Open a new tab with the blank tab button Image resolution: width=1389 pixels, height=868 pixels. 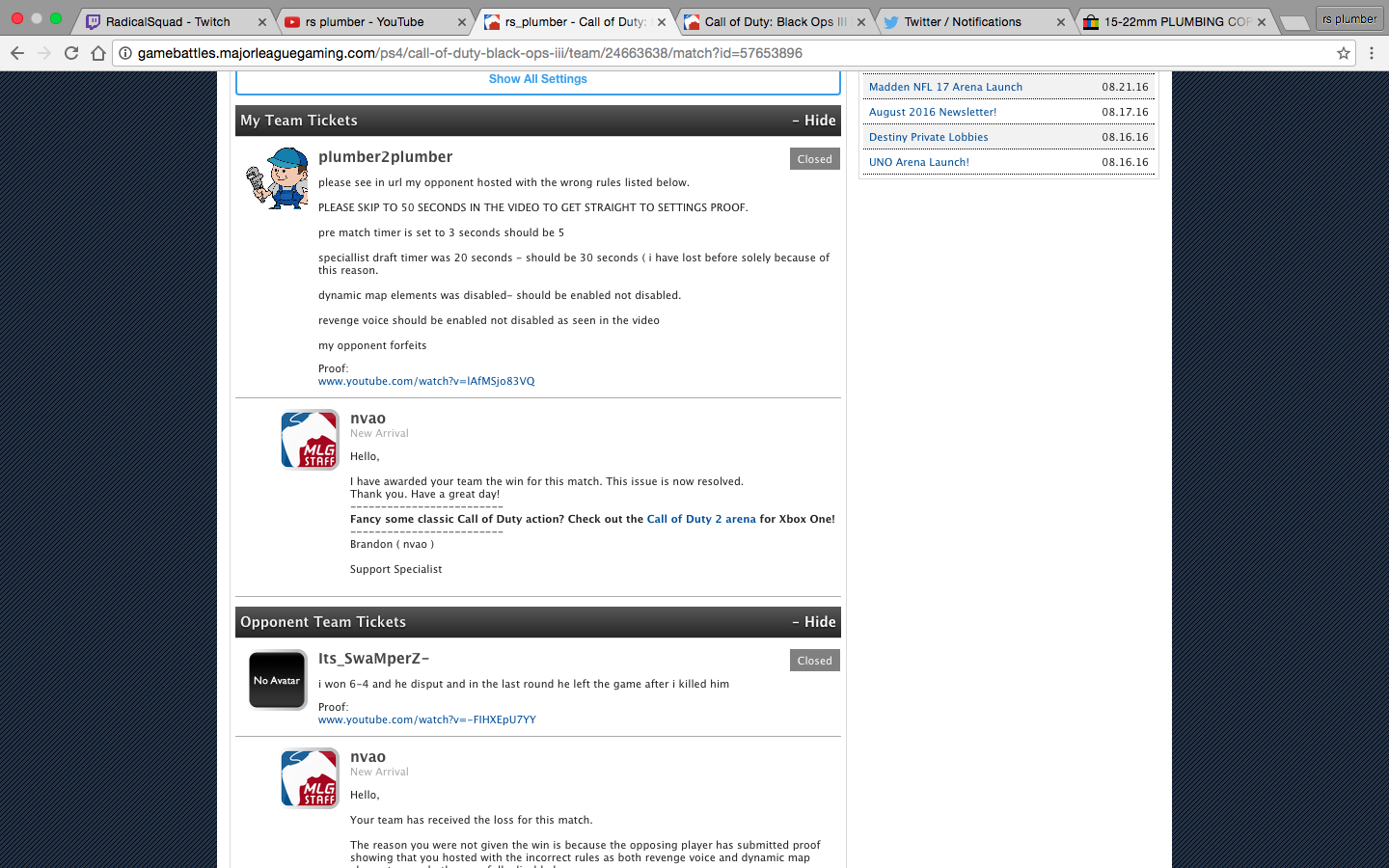coord(1294,22)
